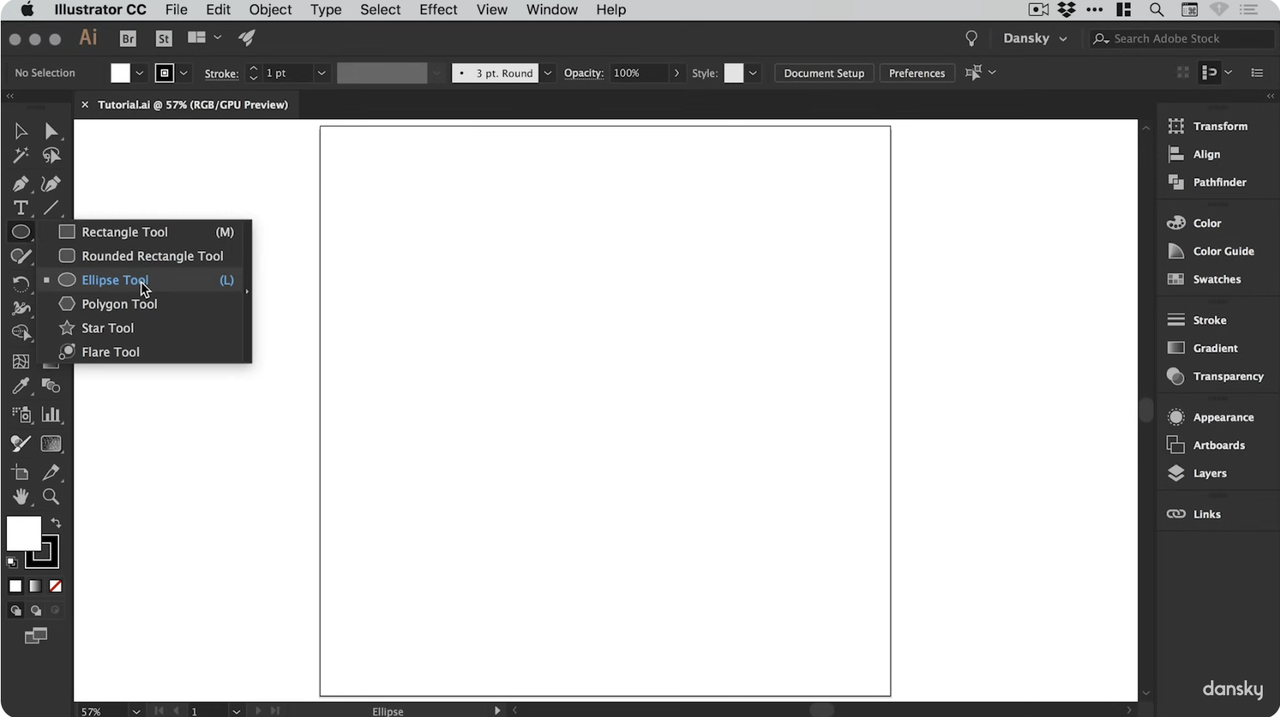Open the graphic style dropdown
This screenshot has height=717, width=1280.
753,73
